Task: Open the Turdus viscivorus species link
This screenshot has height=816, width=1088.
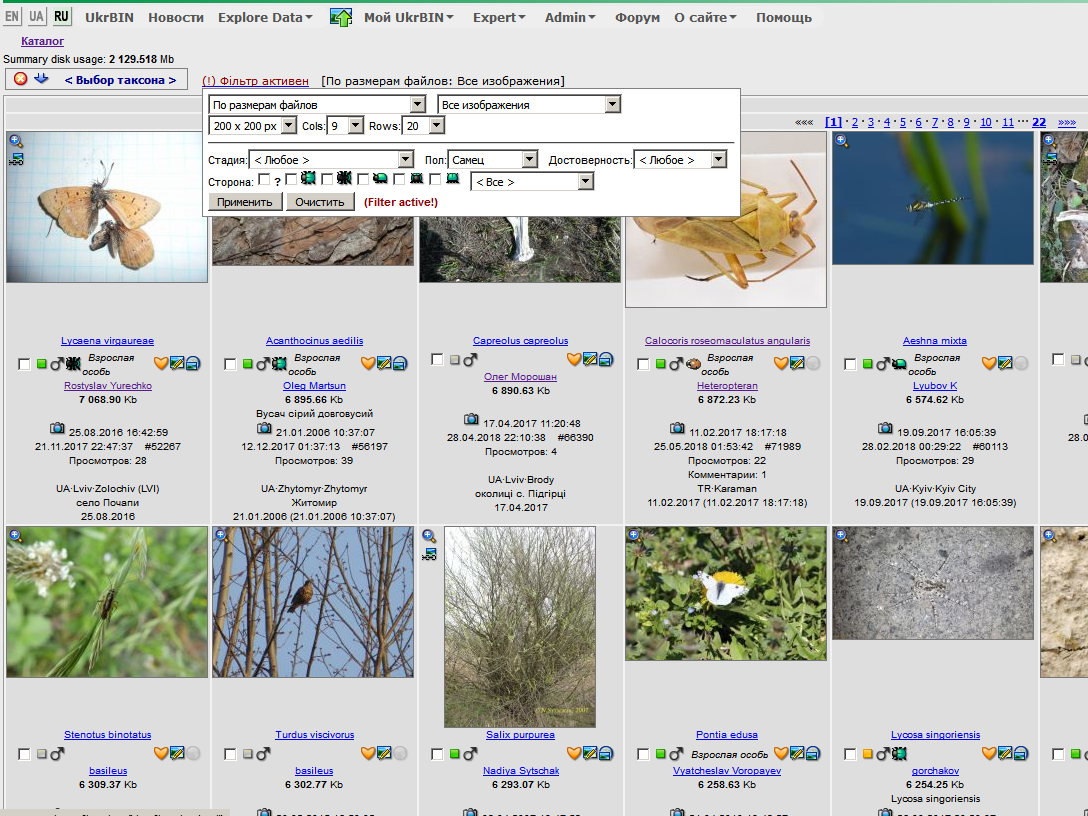Action: (314, 735)
